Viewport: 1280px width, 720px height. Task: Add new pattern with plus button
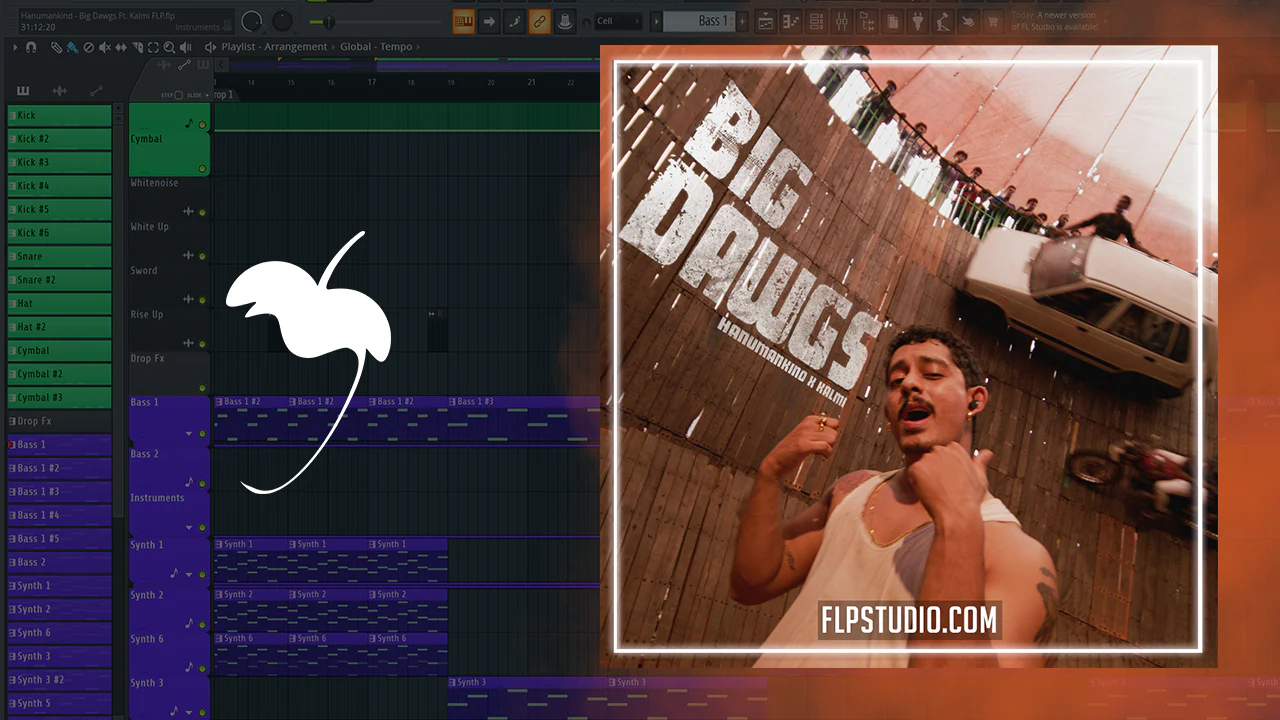pos(742,21)
